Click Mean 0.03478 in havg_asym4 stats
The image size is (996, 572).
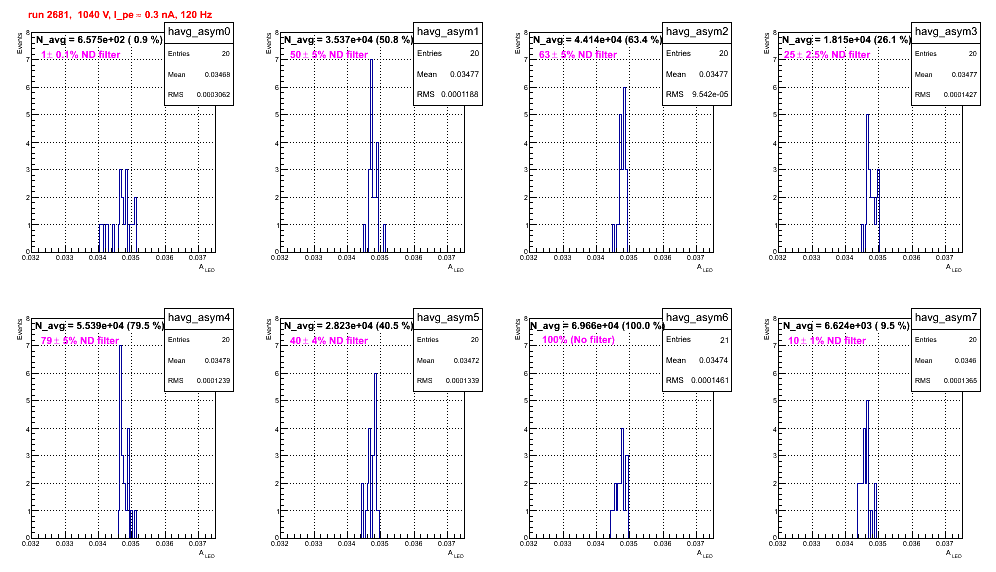click(199, 360)
